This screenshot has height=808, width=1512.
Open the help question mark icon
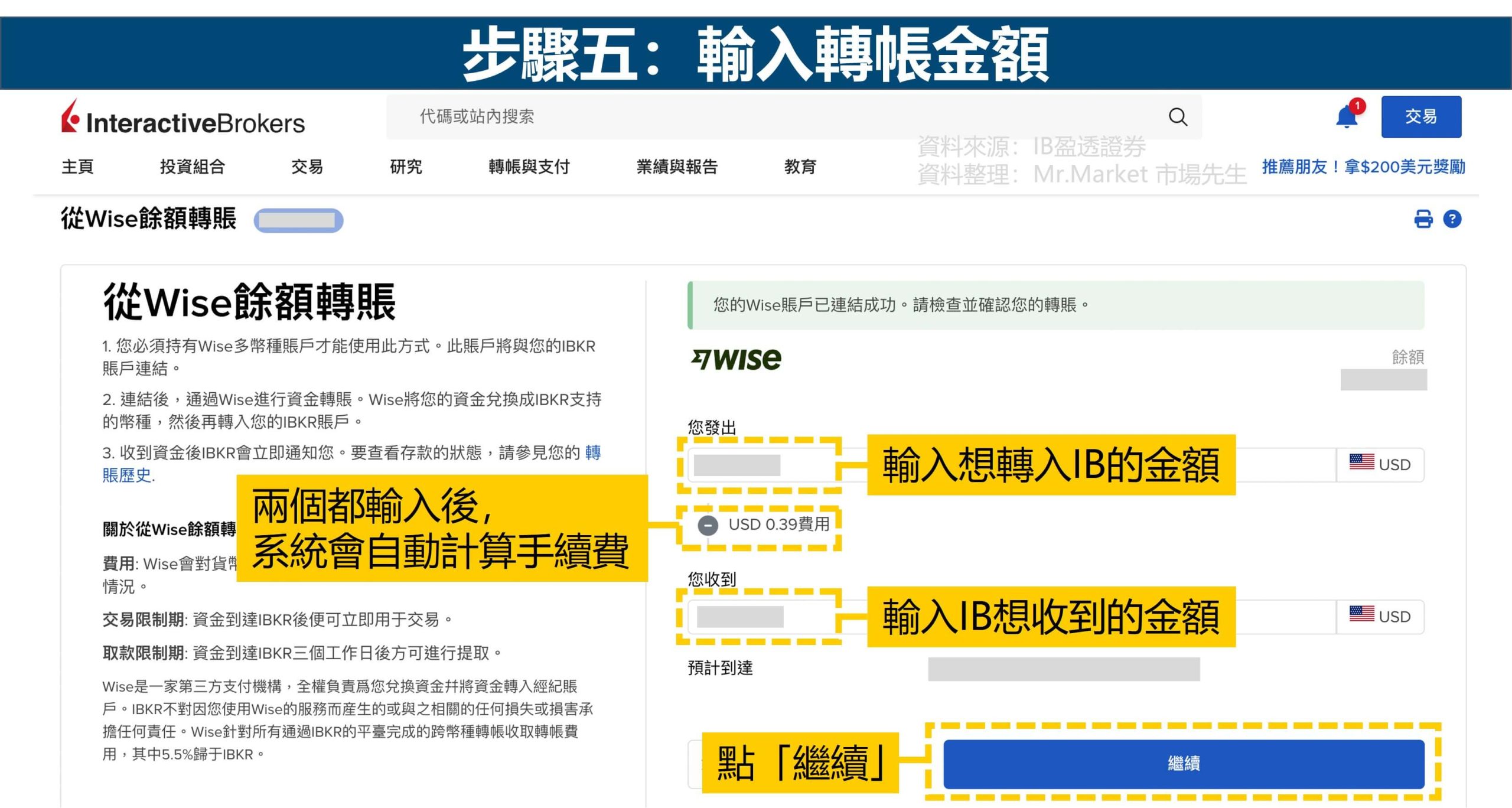(1452, 219)
